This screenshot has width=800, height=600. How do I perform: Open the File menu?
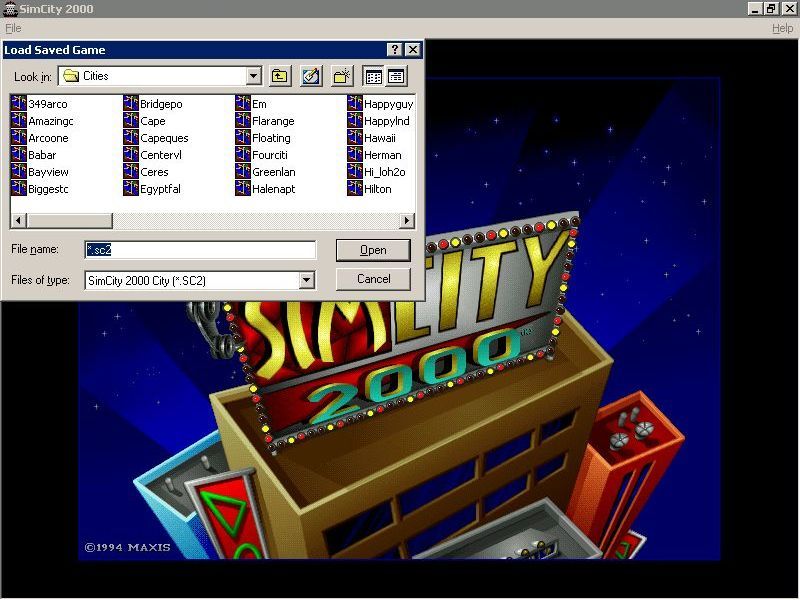(x=13, y=28)
